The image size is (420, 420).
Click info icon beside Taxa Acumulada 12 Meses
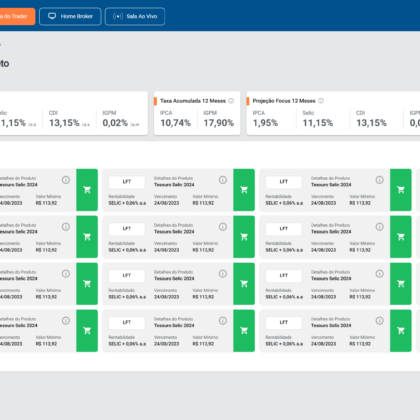231,101
